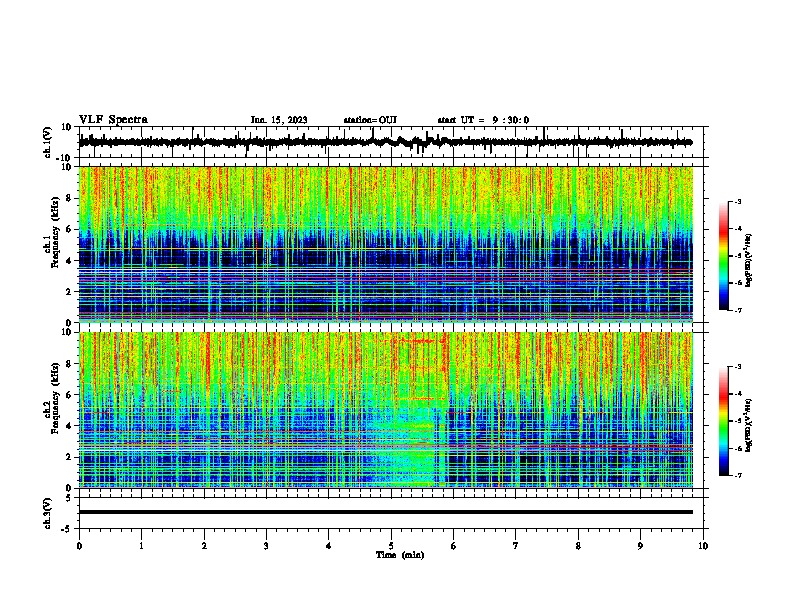The image size is (792, 612).
Task: Click the ch.1 colorbar "log(PSD)" label
Action: pyautogui.click(x=748, y=261)
